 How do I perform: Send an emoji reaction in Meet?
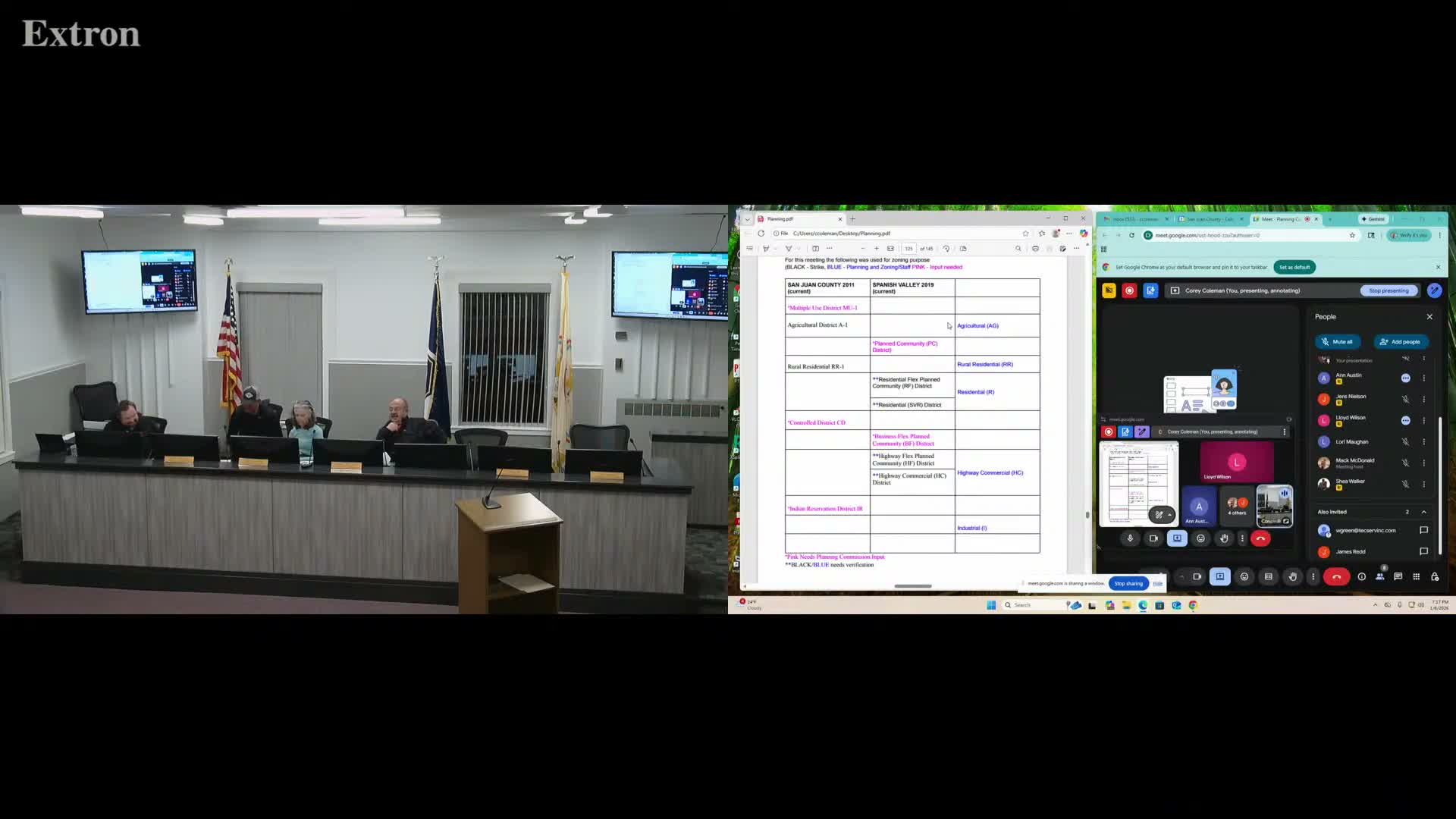click(x=1244, y=576)
